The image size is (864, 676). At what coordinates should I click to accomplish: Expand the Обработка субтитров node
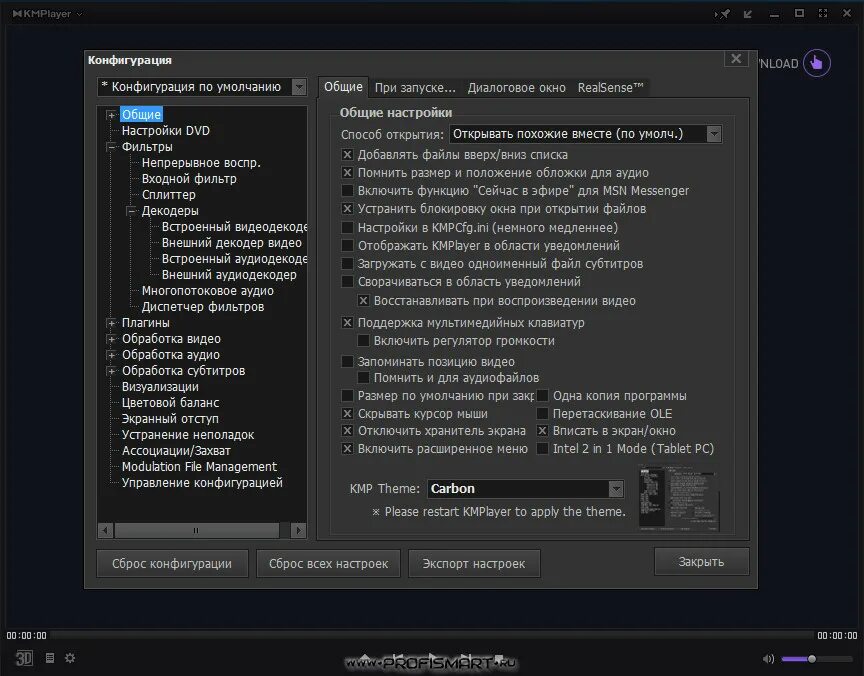pos(111,371)
